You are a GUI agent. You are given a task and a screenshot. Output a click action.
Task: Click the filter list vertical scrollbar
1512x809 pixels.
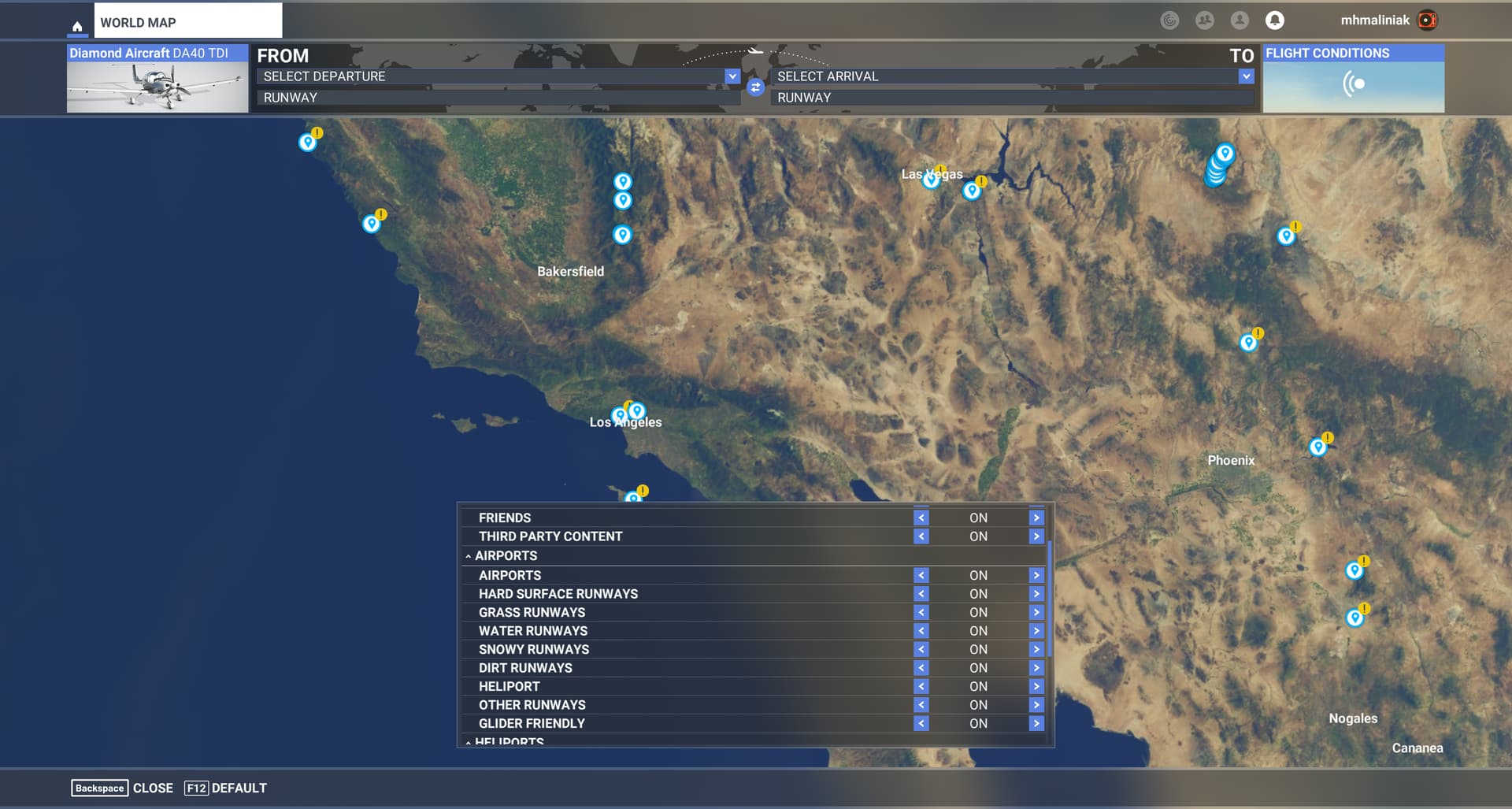[x=1050, y=599]
